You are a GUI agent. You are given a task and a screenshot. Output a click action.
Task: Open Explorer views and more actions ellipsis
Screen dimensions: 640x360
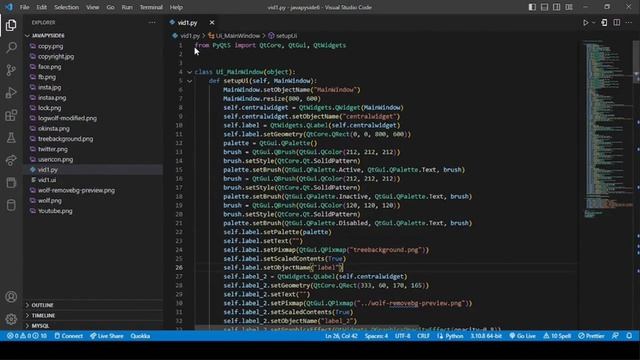152,23
